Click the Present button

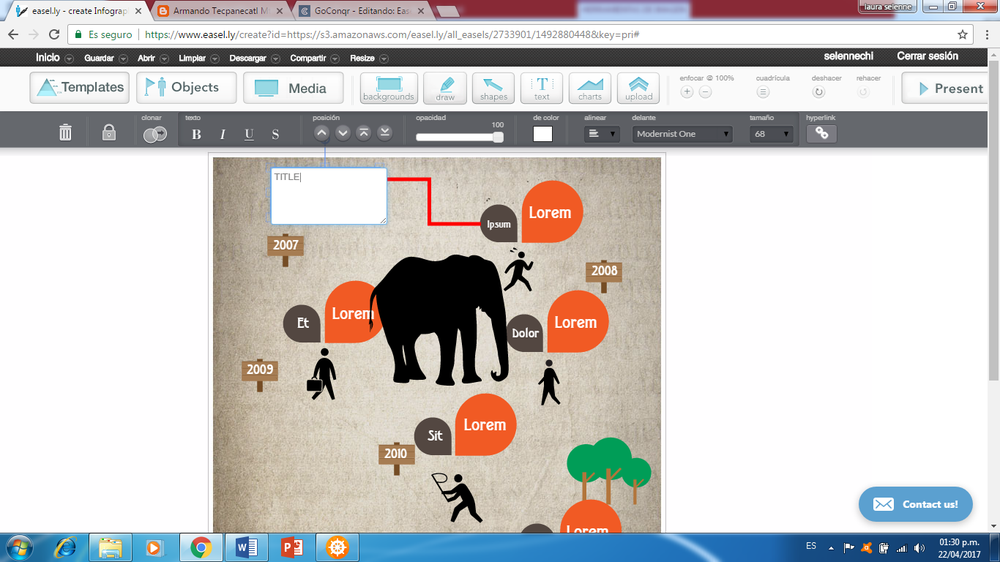coord(949,88)
